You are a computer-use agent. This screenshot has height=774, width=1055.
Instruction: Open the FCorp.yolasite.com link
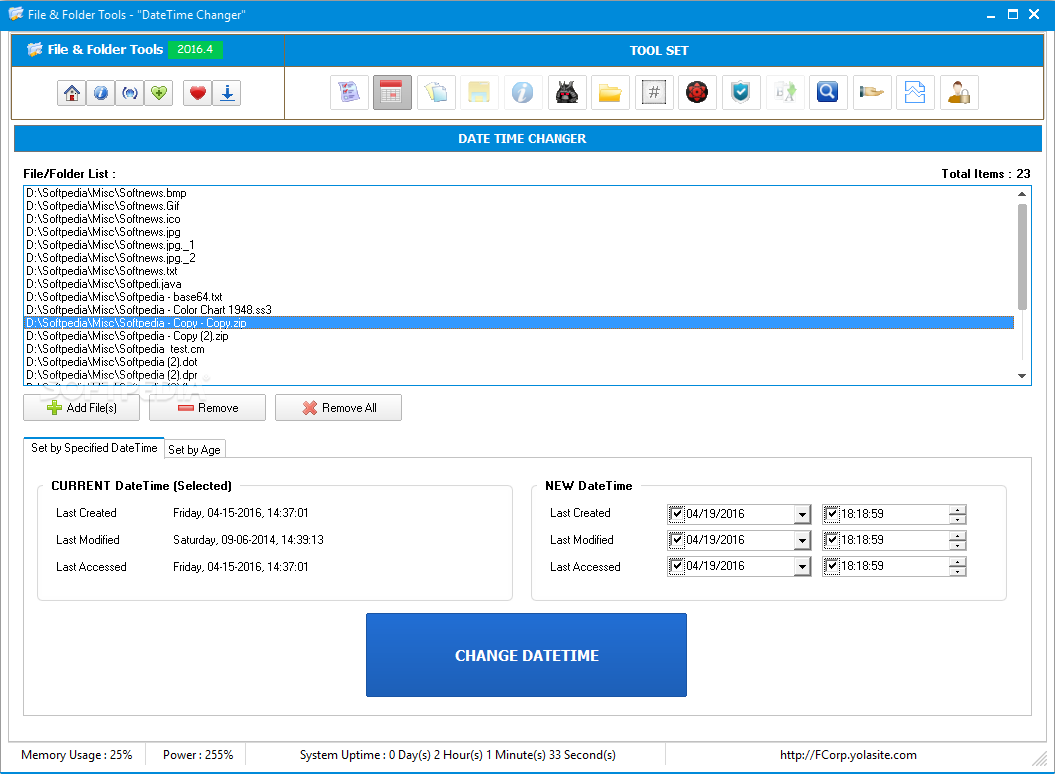pos(848,755)
